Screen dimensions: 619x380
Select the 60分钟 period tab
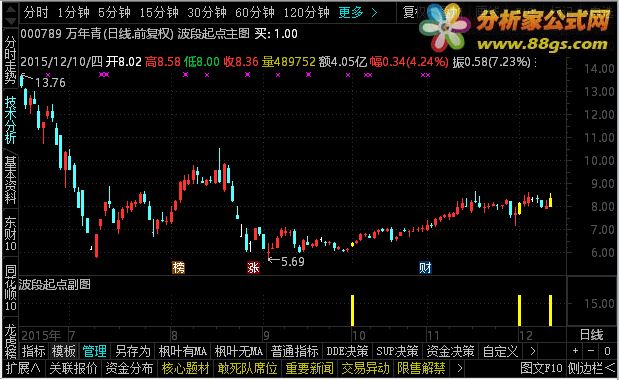pos(255,13)
